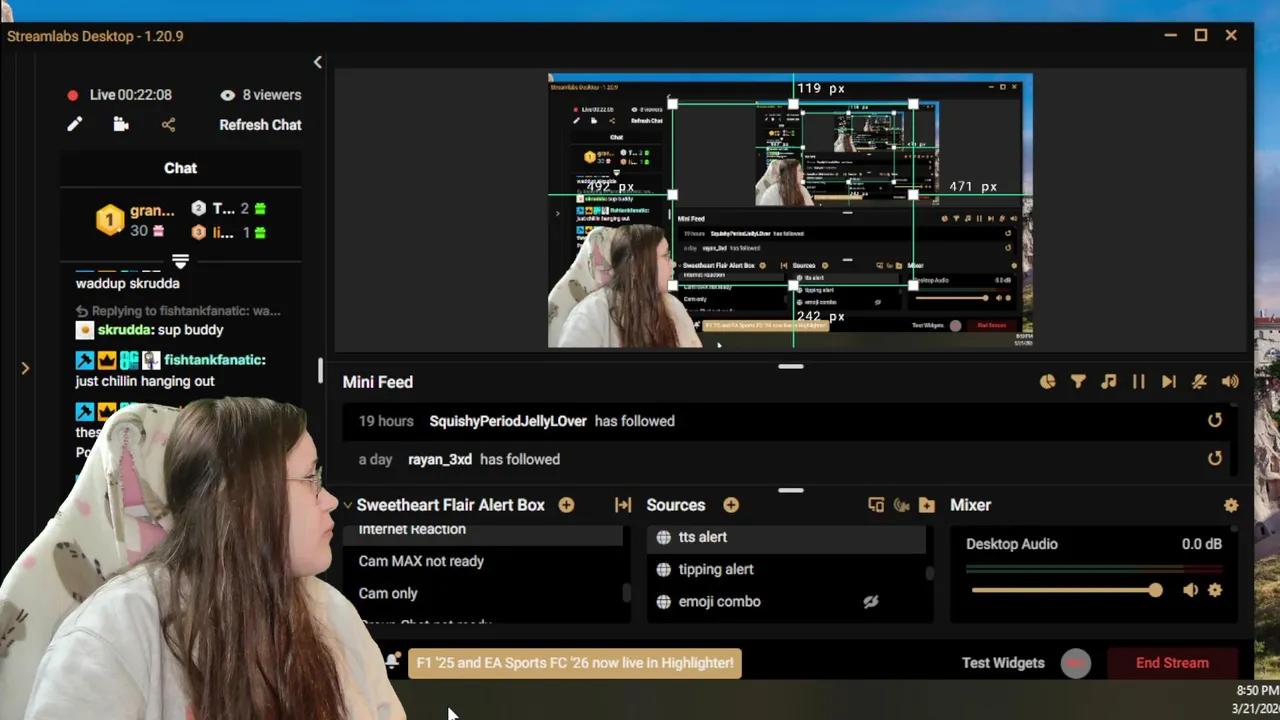Click the SquishyPeriodJellyLOver username in Mini Feed
Screen dimensions: 1280x720
pos(508,421)
